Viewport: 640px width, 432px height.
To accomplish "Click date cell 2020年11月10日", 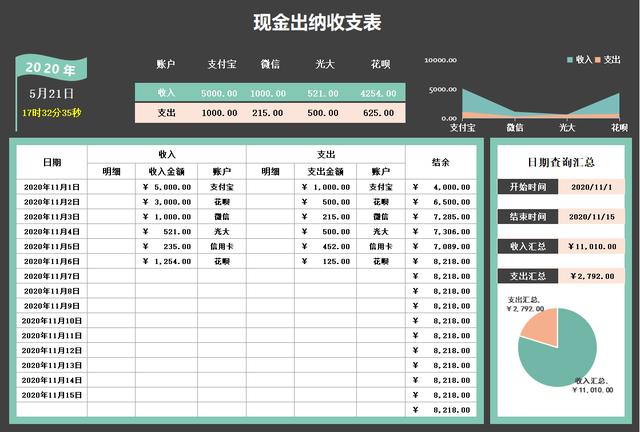I will click(52, 321).
